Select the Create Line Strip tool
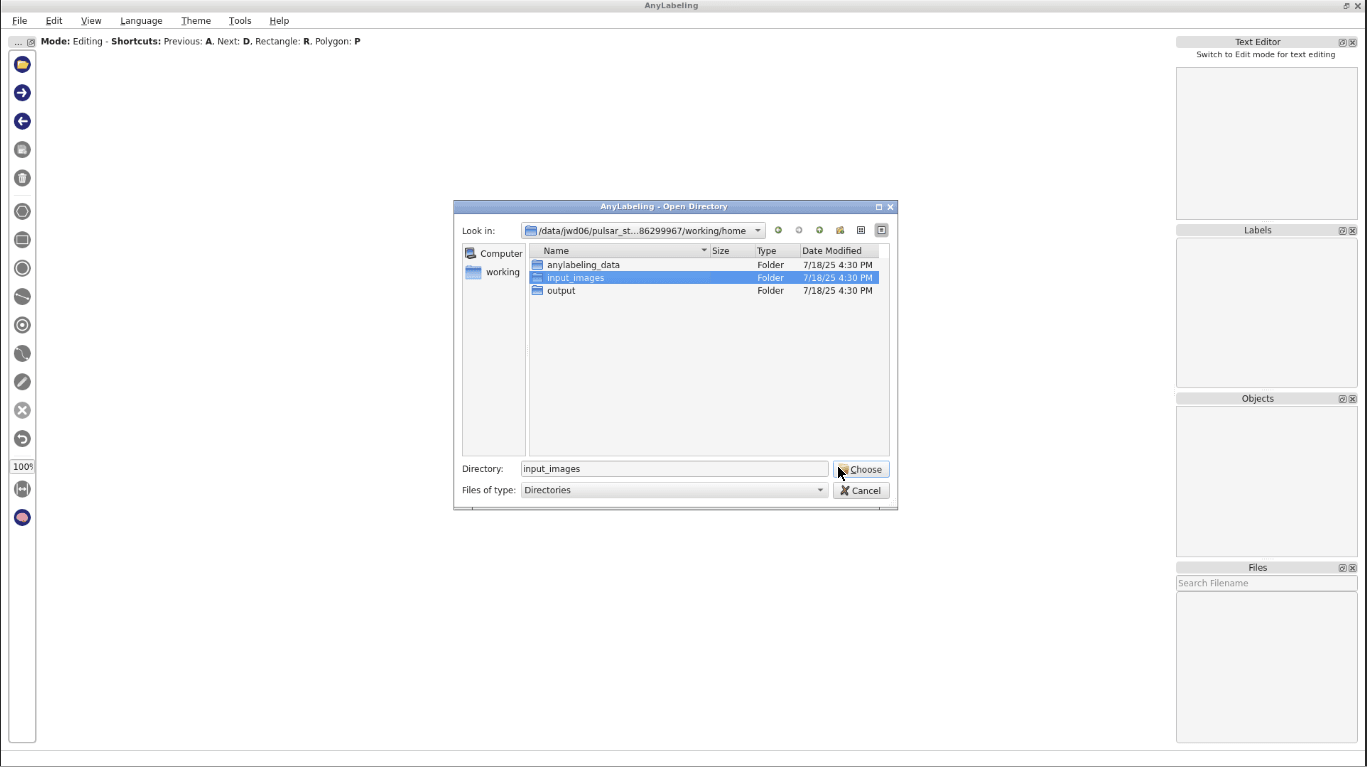 22,354
